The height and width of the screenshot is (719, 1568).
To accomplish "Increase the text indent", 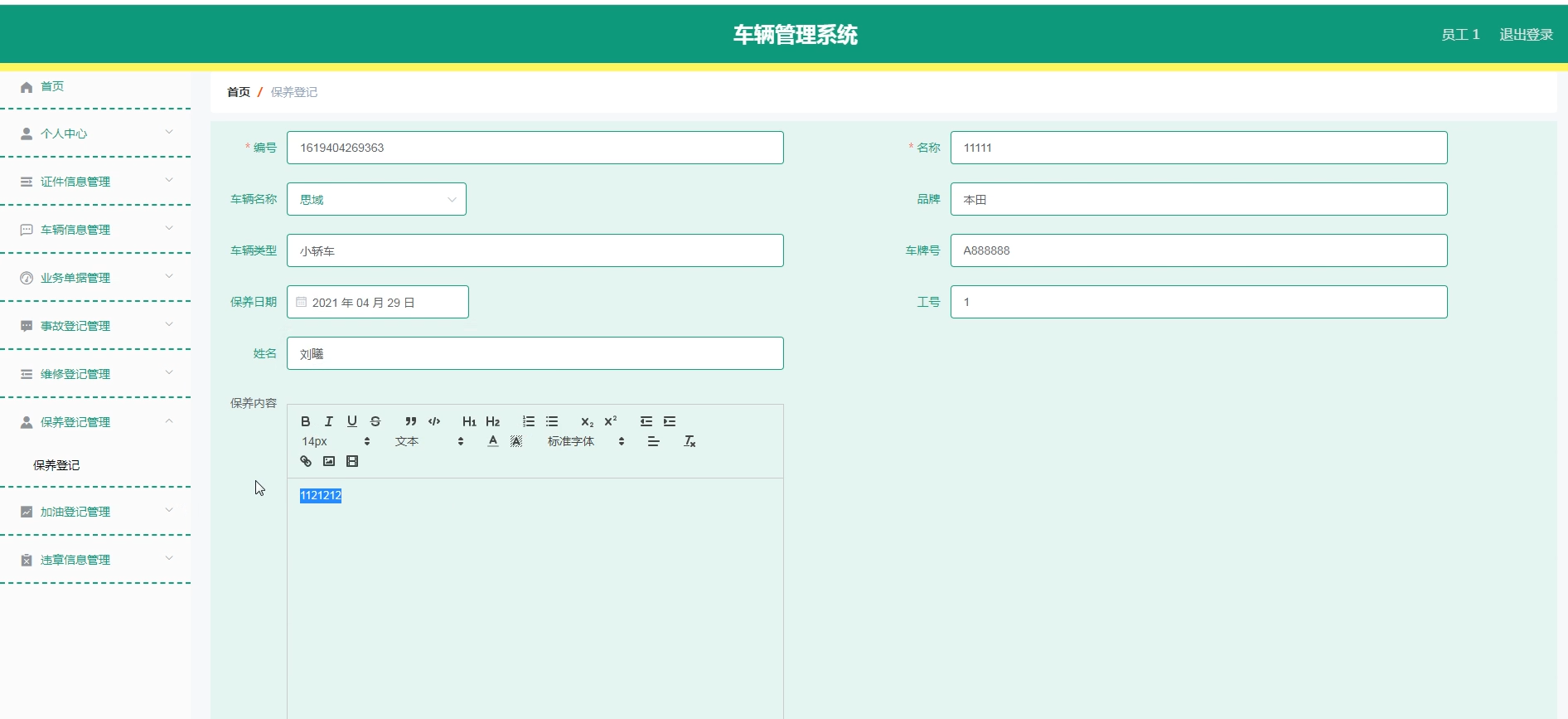I will click(670, 421).
